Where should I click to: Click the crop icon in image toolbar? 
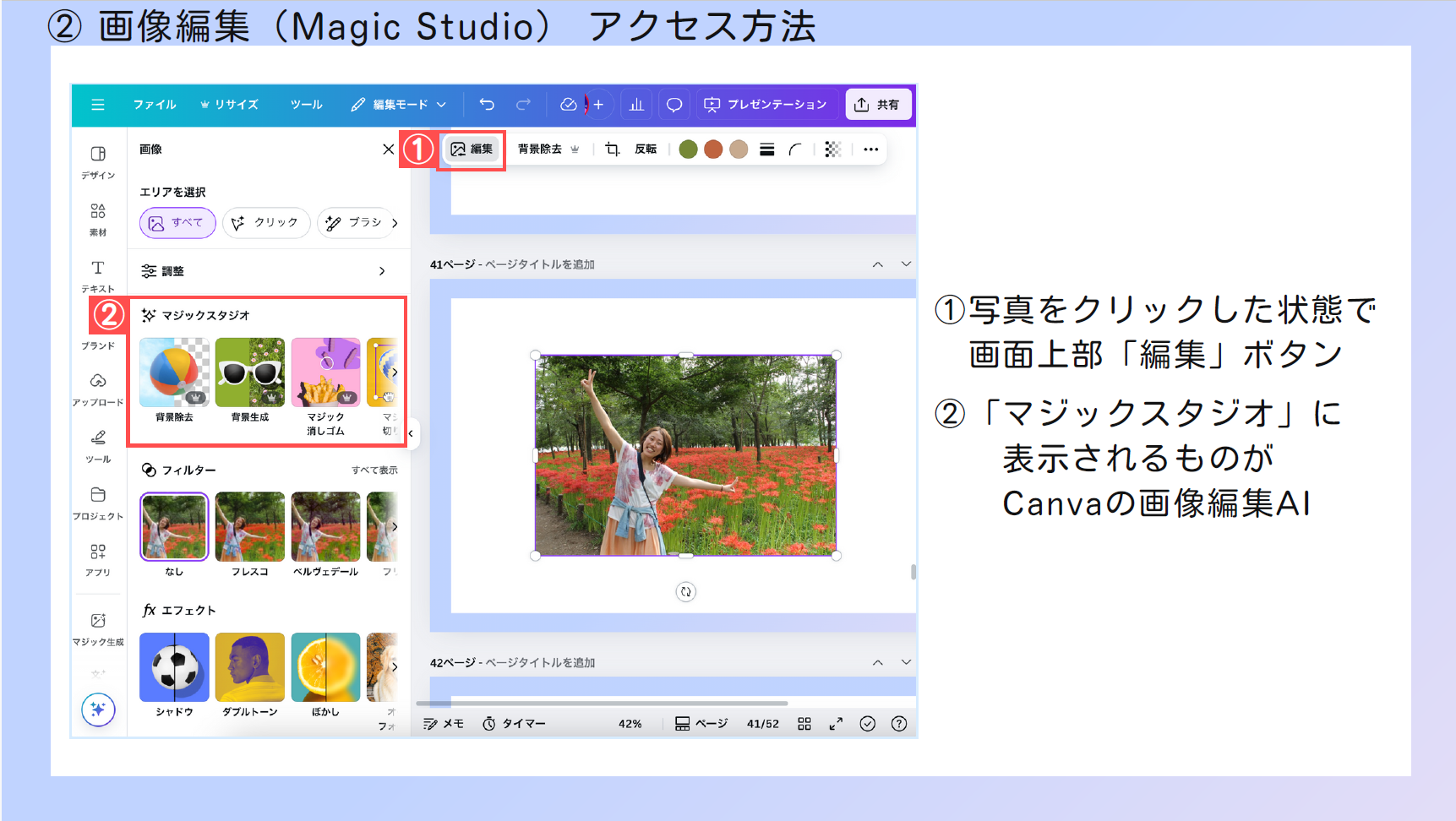pos(613,150)
